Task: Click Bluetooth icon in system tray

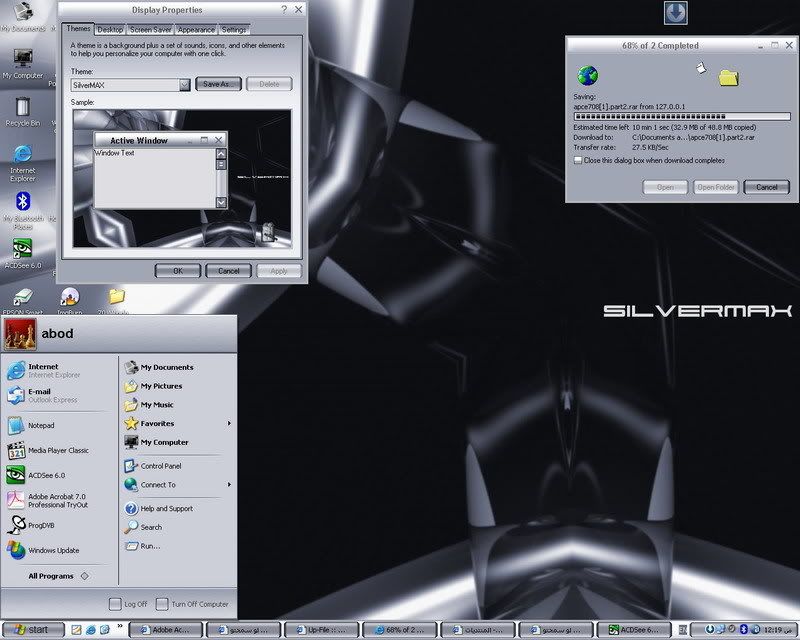Action: (x=744, y=629)
